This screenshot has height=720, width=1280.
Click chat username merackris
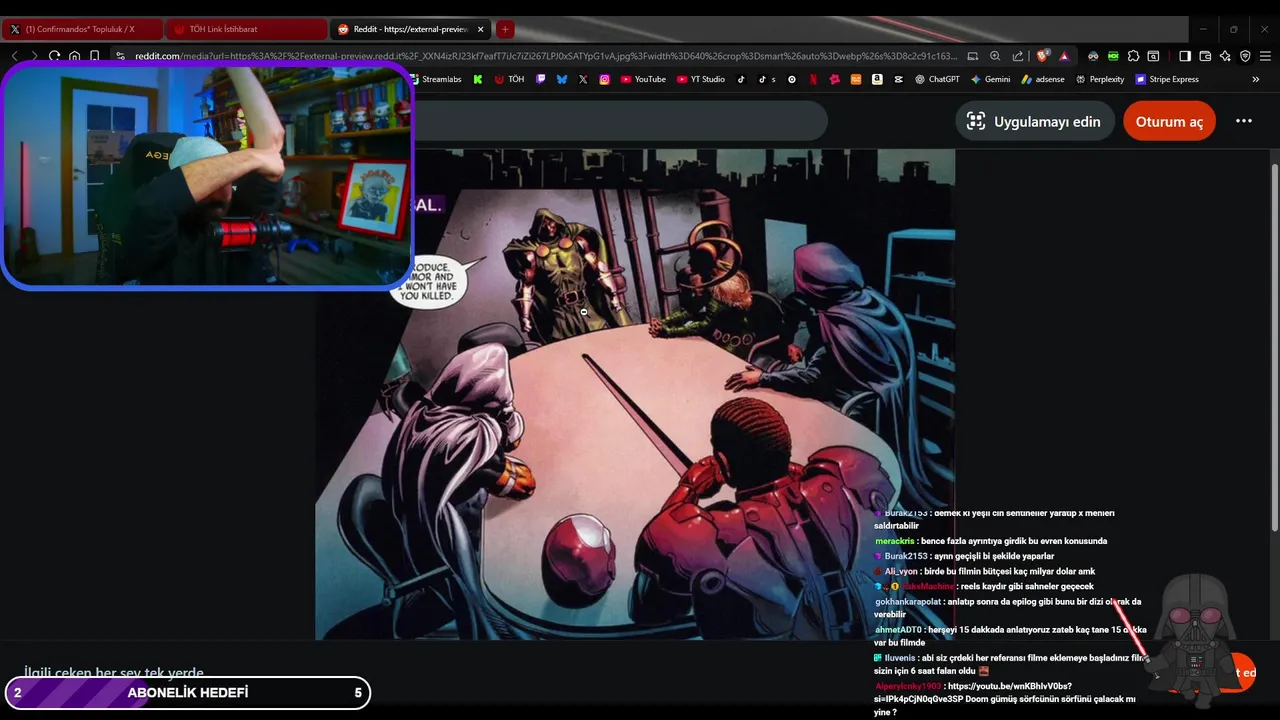point(895,541)
